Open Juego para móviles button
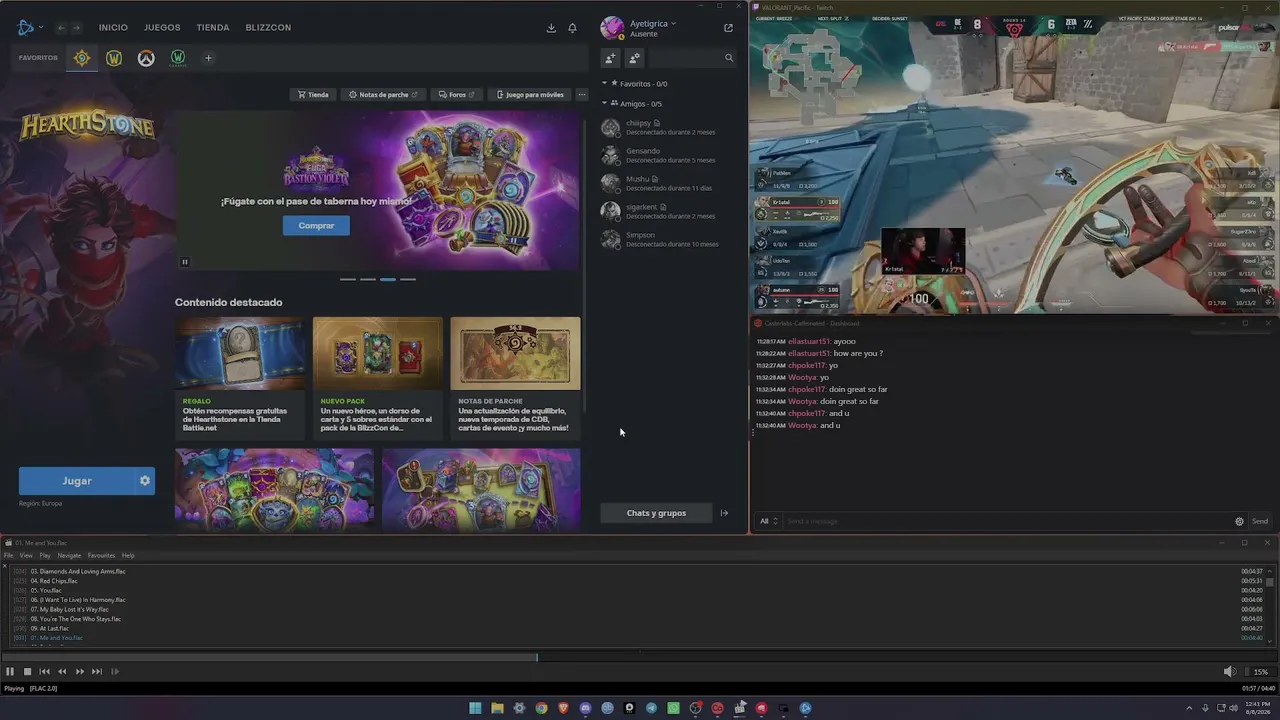This screenshot has width=1280, height=720. [530, 95]
